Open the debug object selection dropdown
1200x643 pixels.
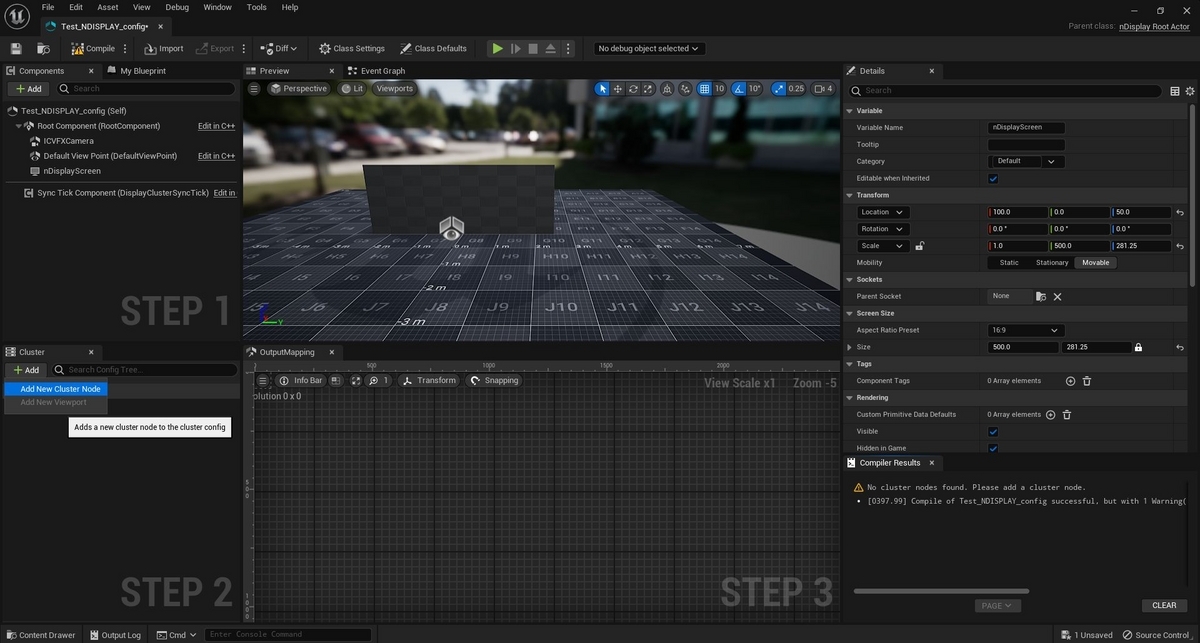point(648,48)
